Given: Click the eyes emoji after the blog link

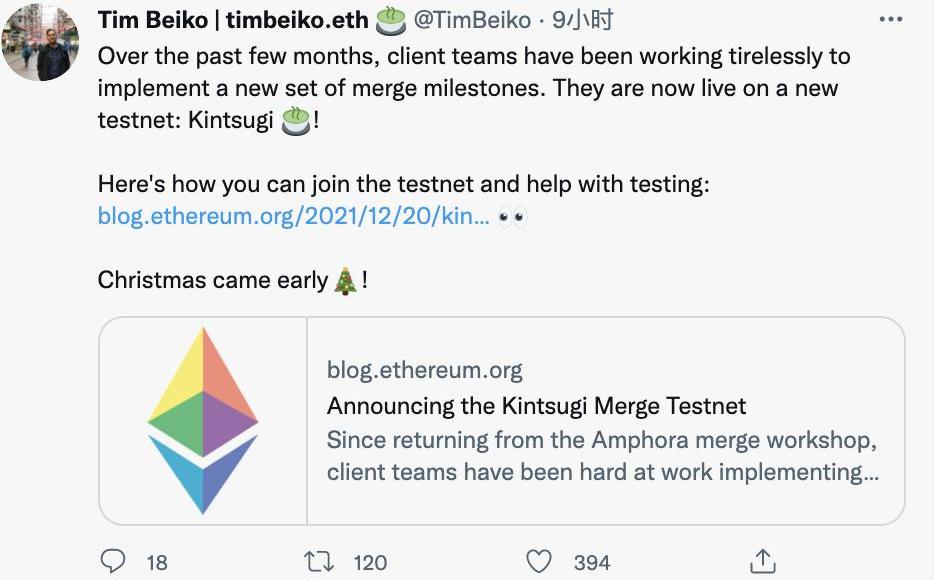Looking at the screenshot, I should (512, 216).
